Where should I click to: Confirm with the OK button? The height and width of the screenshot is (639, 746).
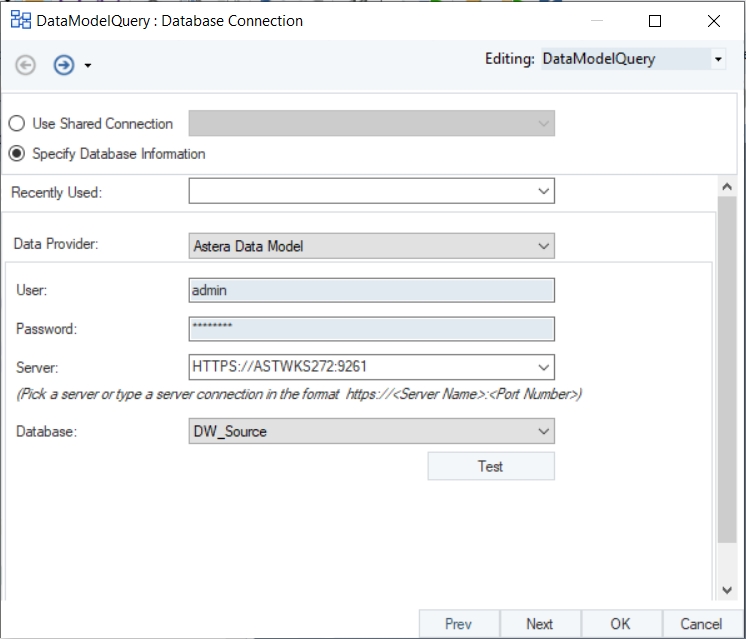click(621, 623)
